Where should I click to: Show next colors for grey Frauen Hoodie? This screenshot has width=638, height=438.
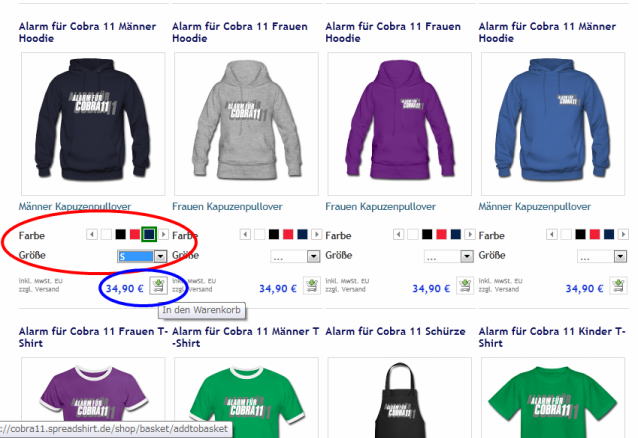317,234
